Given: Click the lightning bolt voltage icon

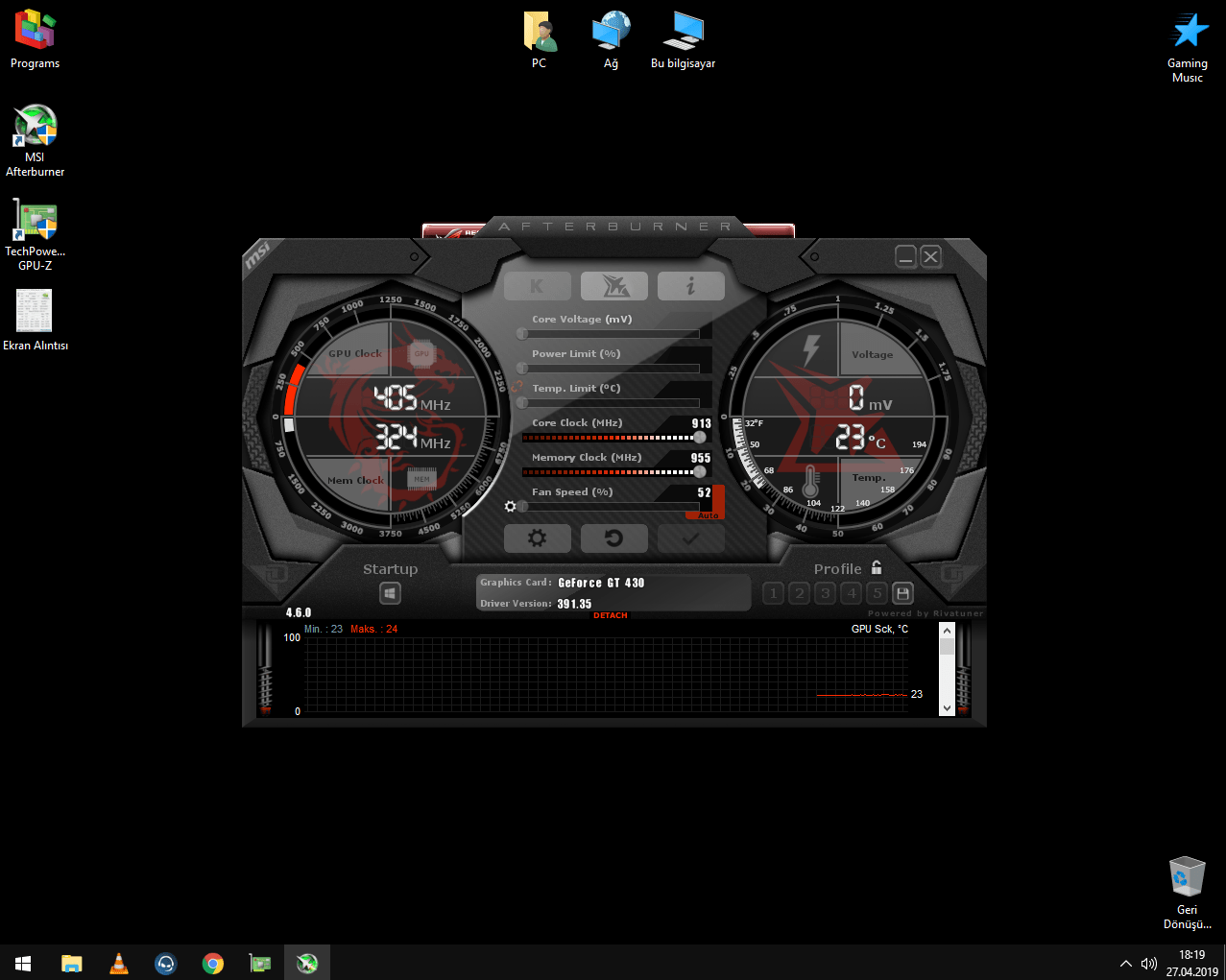Looking at the screenshot, I should (x=811, y=350).
